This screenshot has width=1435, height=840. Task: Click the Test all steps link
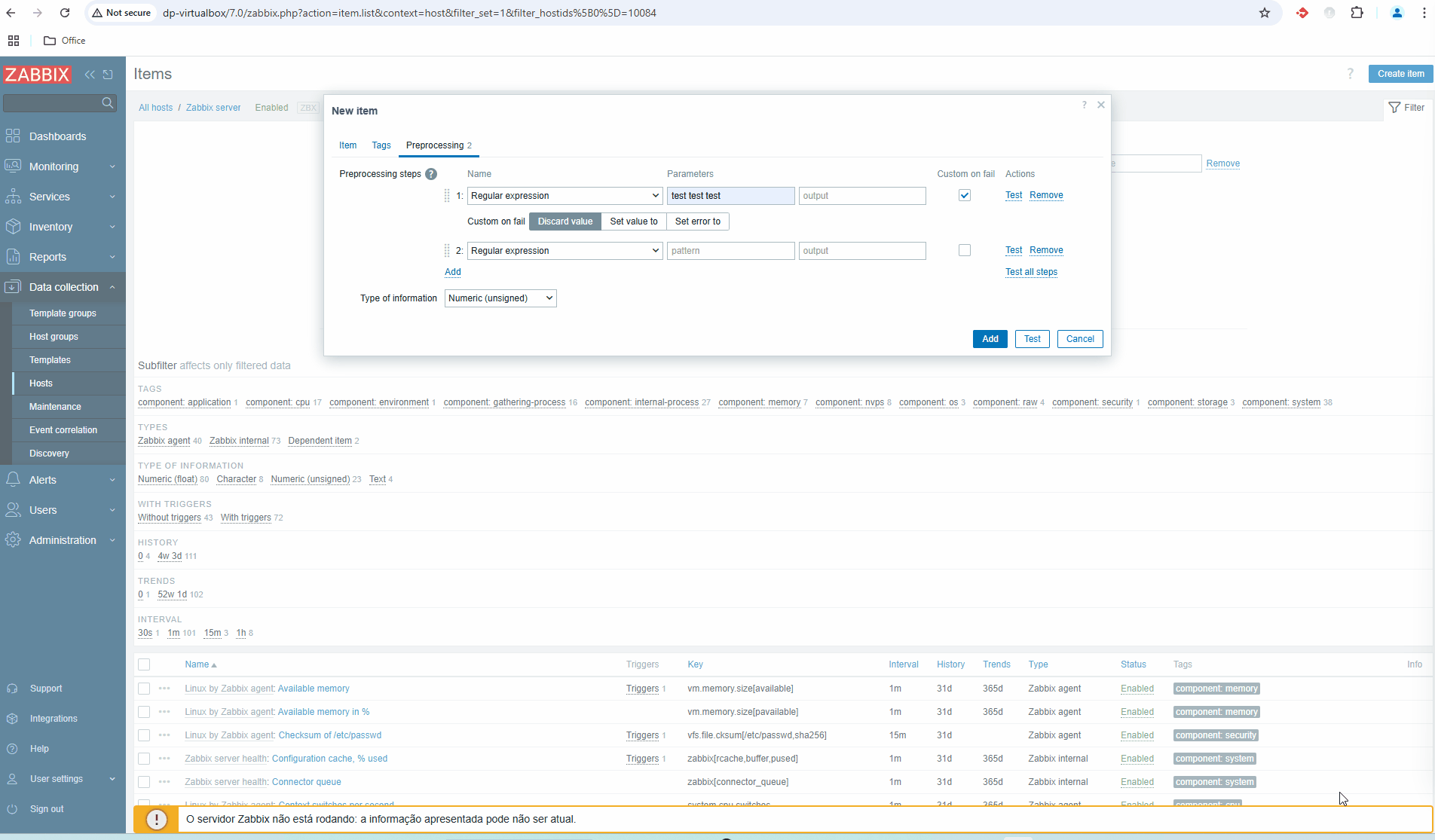[x=1031, y=272]
